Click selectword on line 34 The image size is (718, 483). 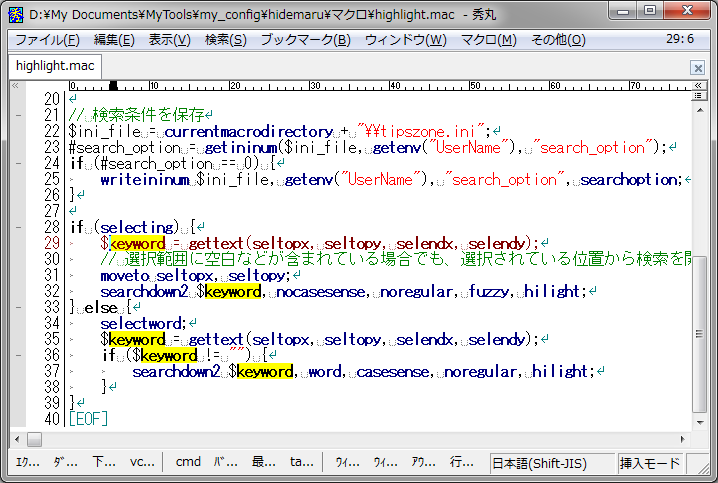click(x=141, y=324)
